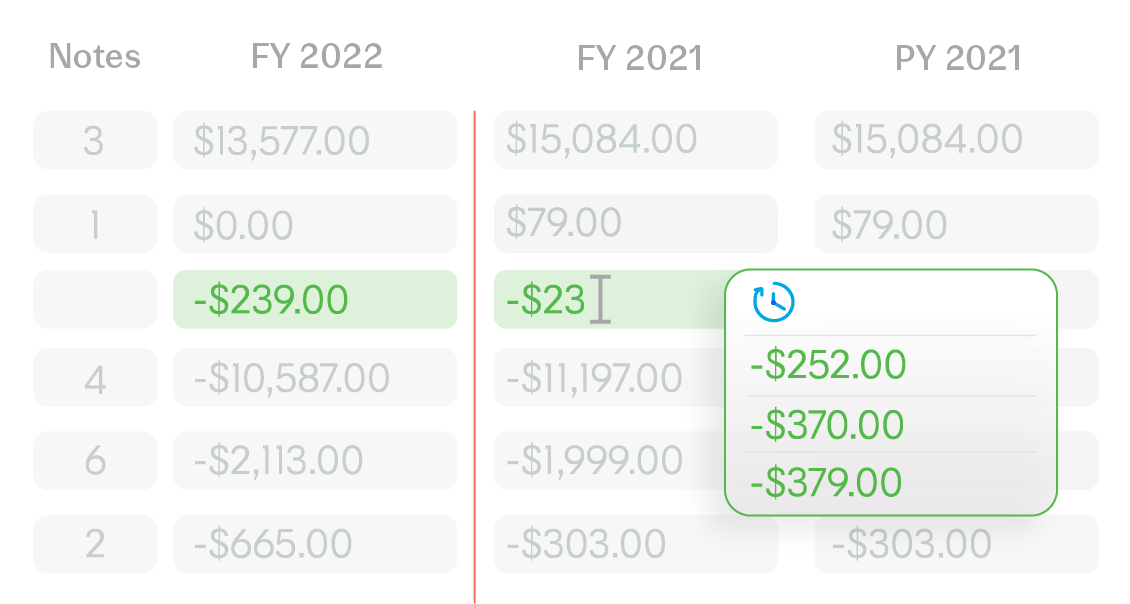
Task: Choose -$370.00 from the suggestion list
Action: coord(828,425)
